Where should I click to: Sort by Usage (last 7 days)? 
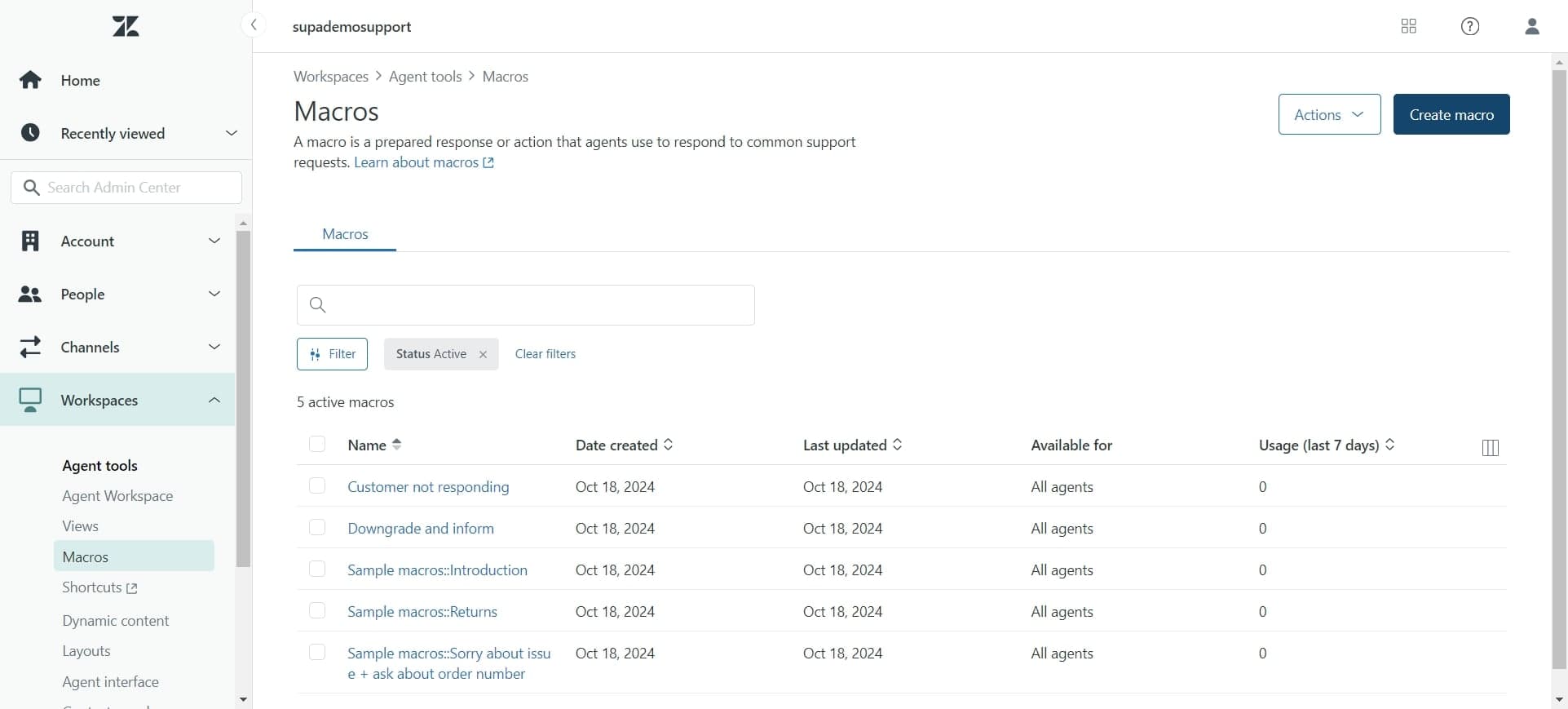[x=1327, y=445]
